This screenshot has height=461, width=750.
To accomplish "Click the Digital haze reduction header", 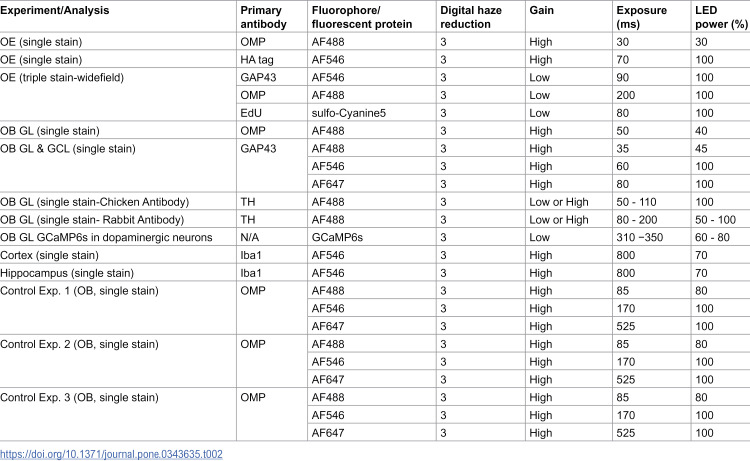I will point(471,17).
